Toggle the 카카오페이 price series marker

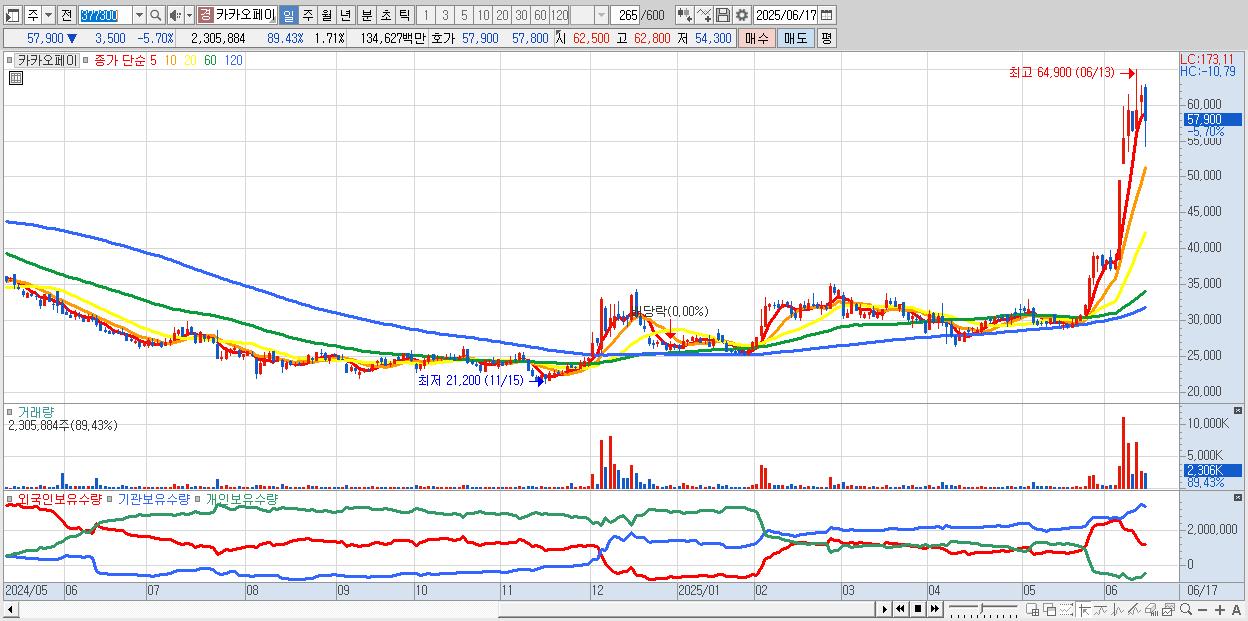click(x=11, y=60)
